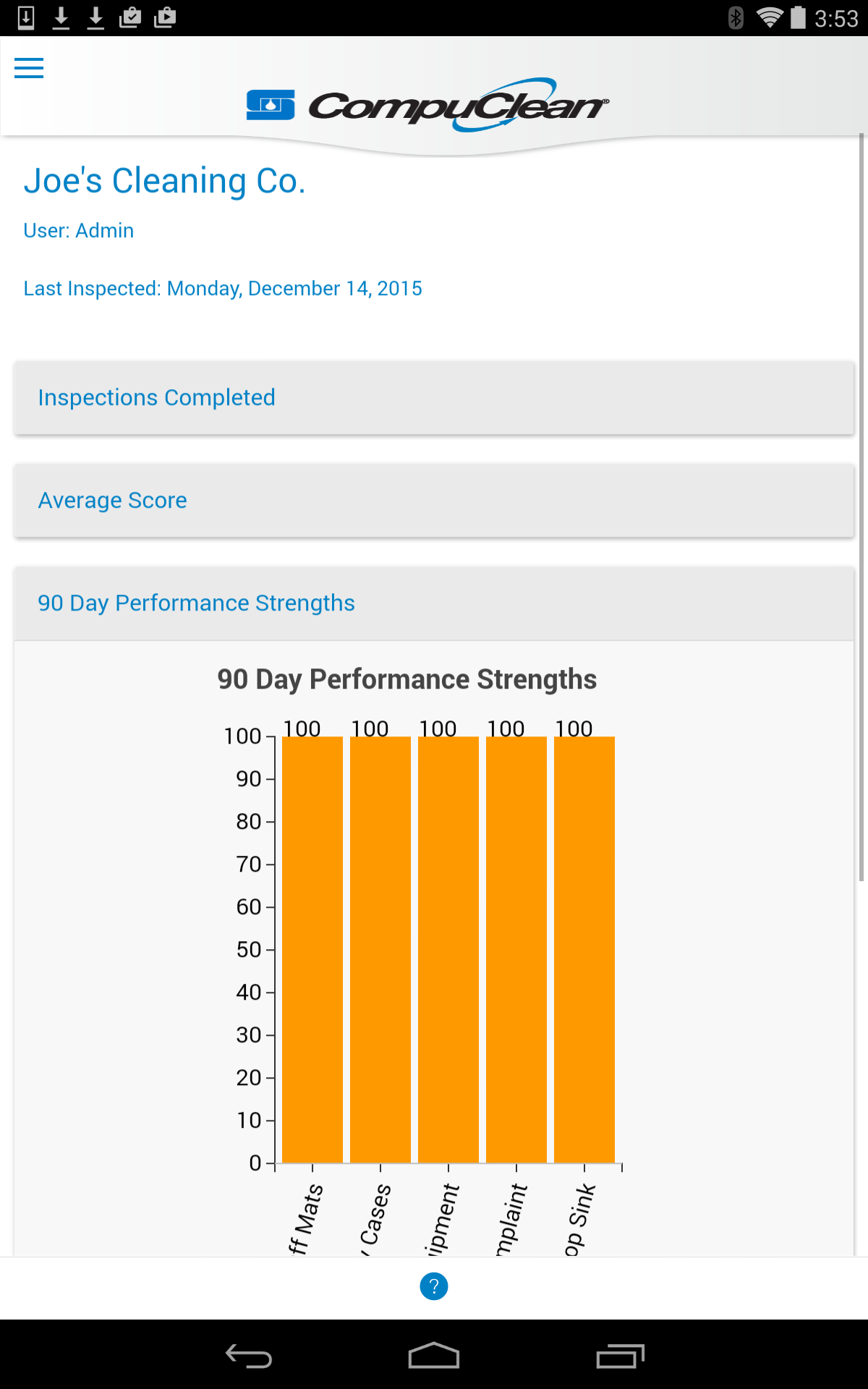Tap the chart title inside the graph
Screen dimensions: 868x1389
[x=407, y=680]
